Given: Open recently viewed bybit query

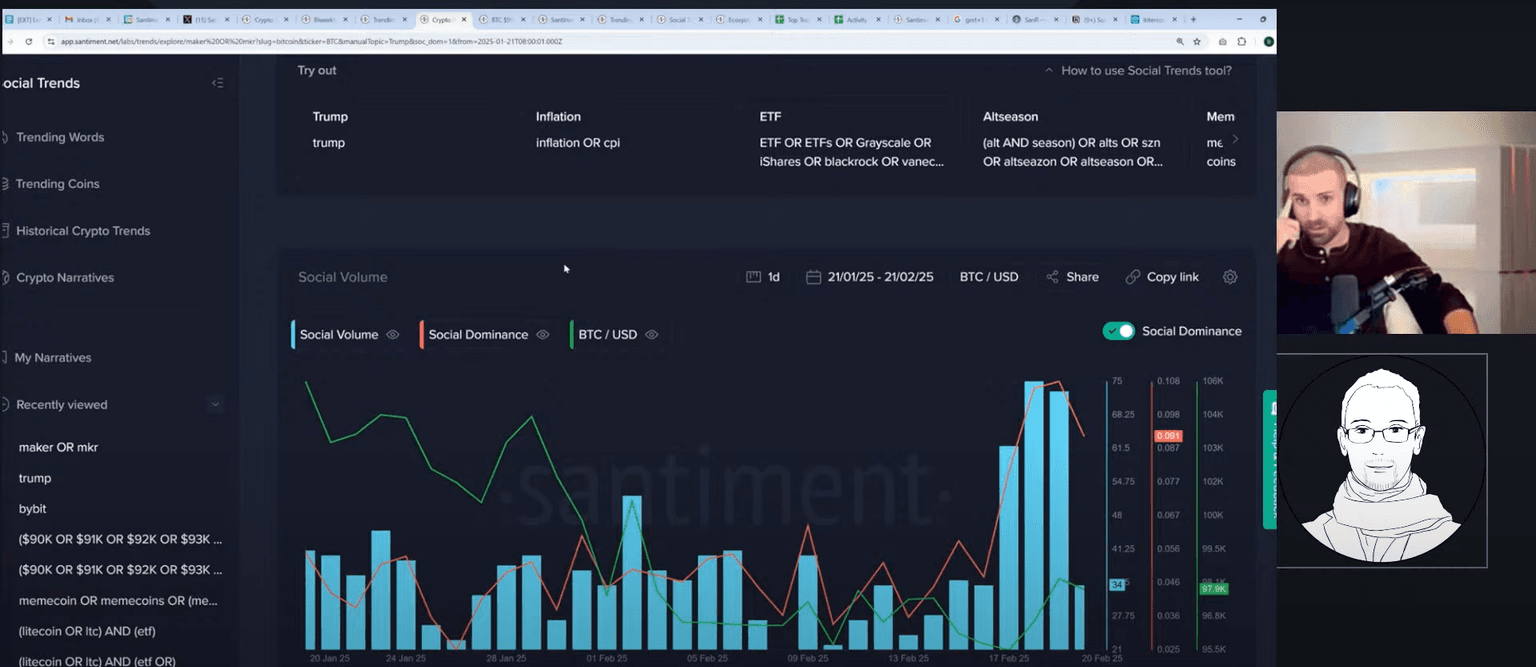Looking at the screenshot, I should click(33, 509).
